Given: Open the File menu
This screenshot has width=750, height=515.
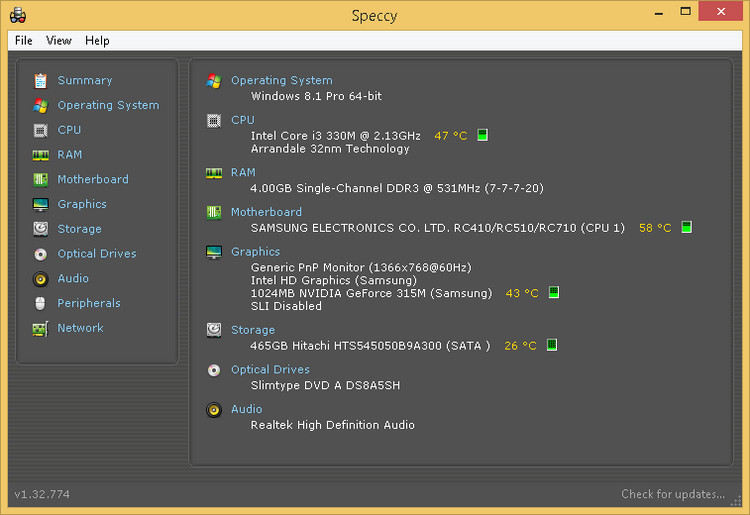Looking at the screenshot, I should coord(23,41).
